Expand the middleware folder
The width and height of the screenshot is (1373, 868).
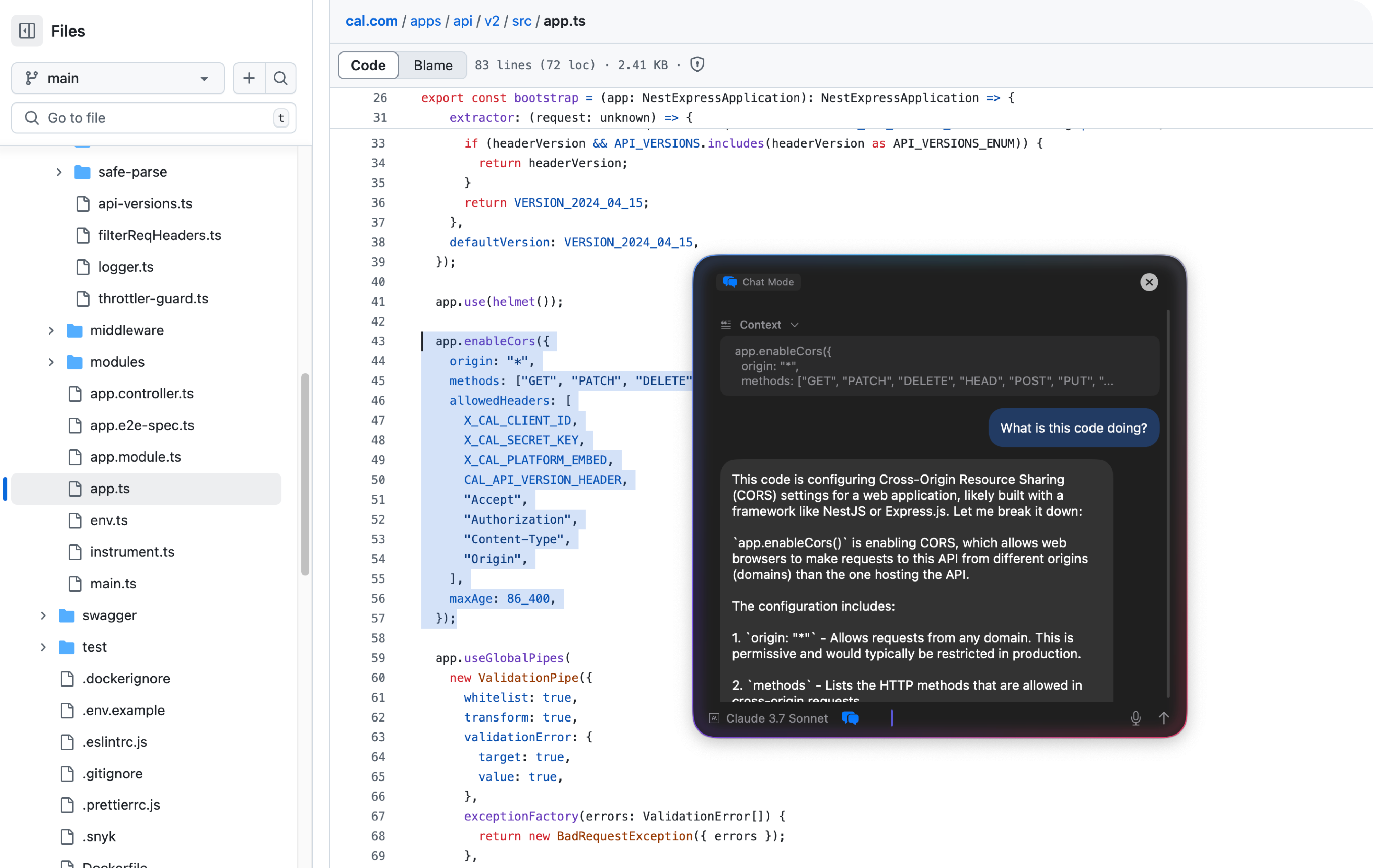point(51,330)
